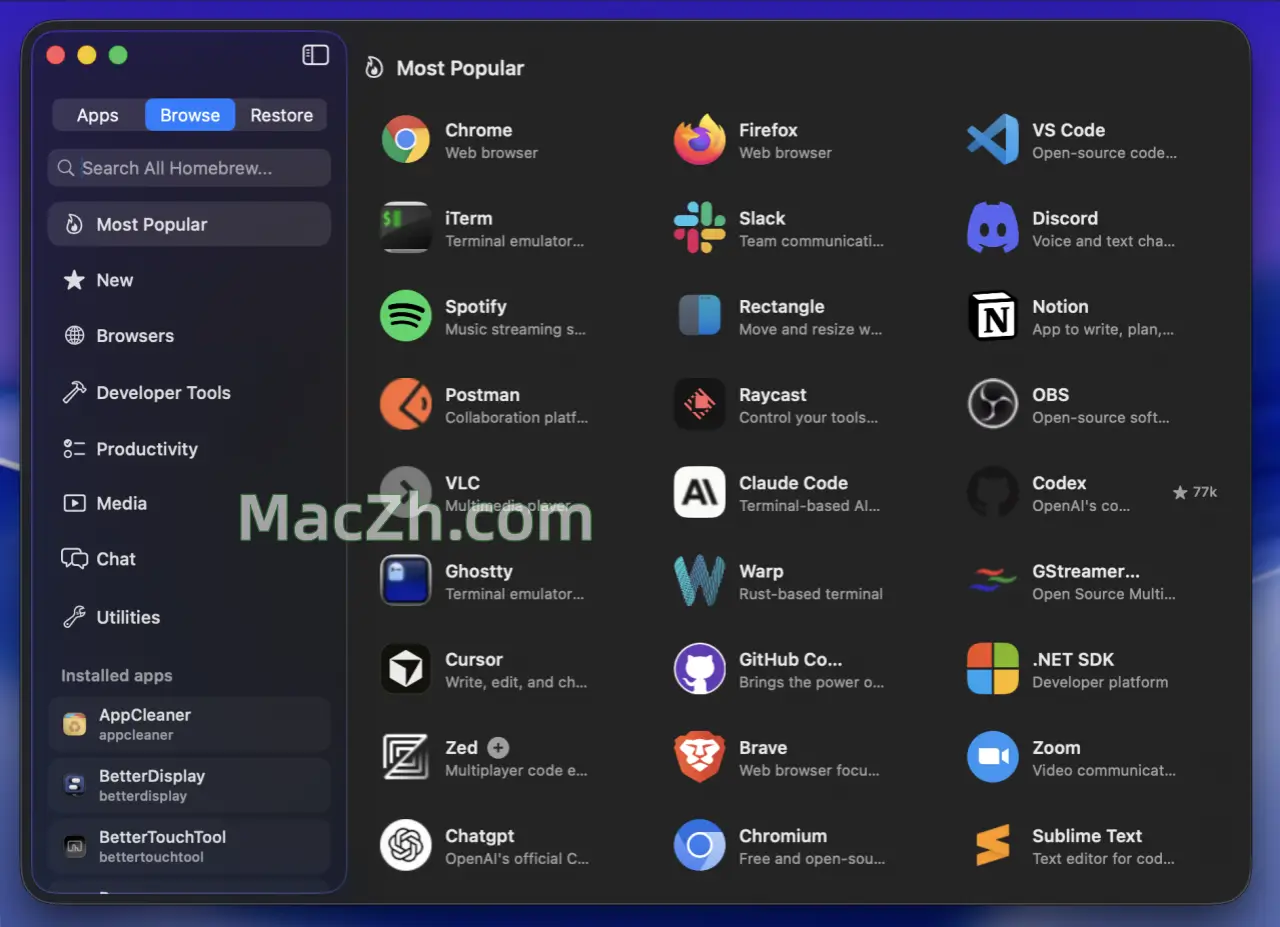Select BetterDisplay in Installed apps
Viewport: 1280px width, 927px height.
pos(189,785)
